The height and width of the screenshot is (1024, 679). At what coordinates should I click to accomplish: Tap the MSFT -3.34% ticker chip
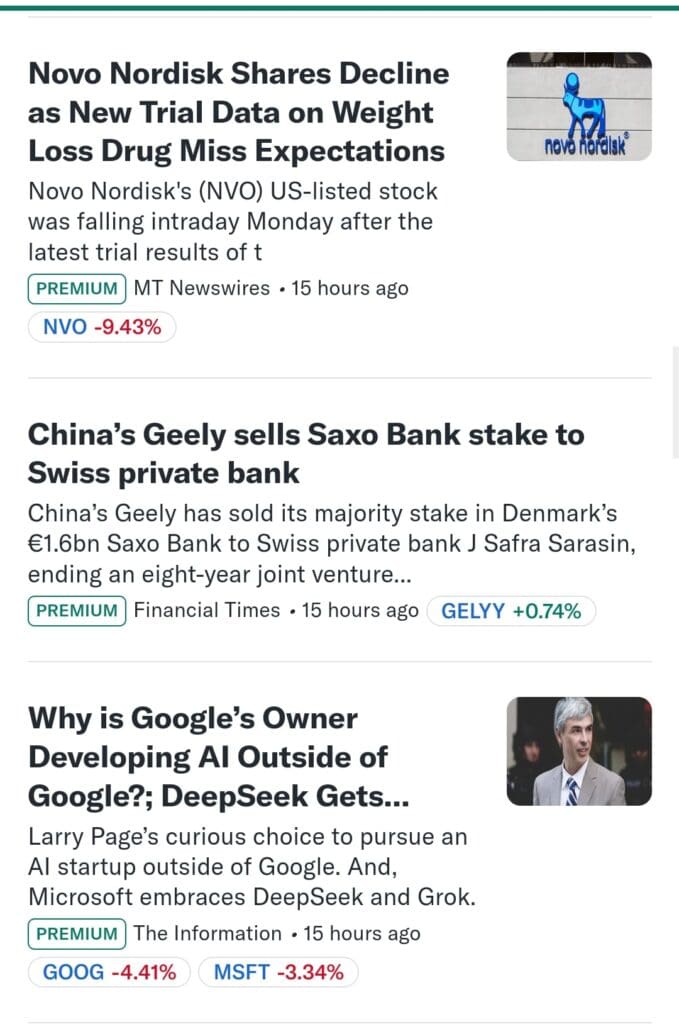pyautogui.click(x=277, y=971)
